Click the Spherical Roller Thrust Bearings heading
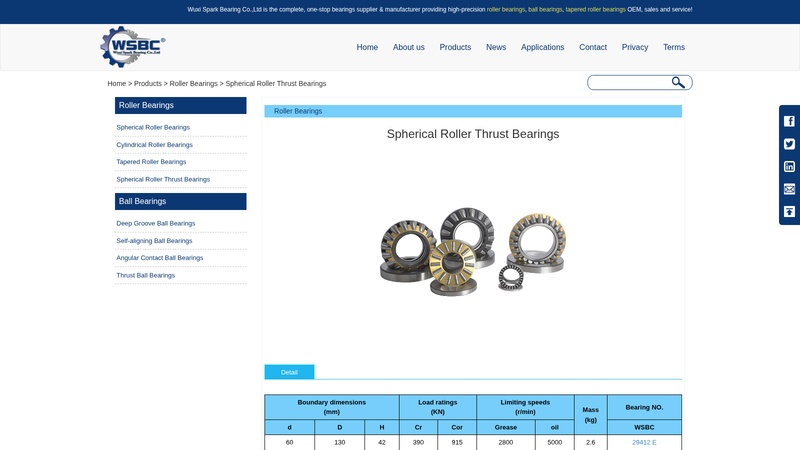 473,134
